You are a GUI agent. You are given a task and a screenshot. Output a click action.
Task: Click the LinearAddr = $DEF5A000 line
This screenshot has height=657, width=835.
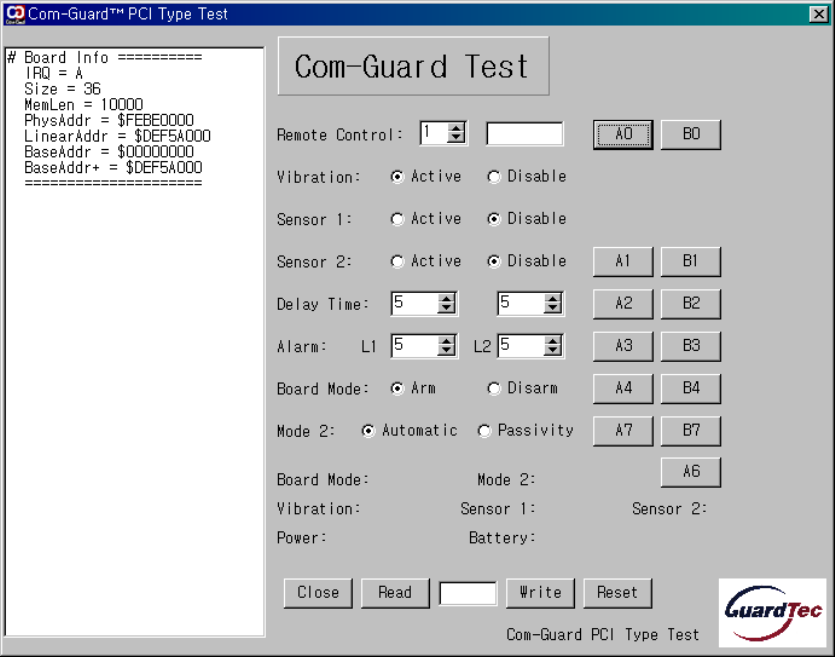tap(117, 136)
